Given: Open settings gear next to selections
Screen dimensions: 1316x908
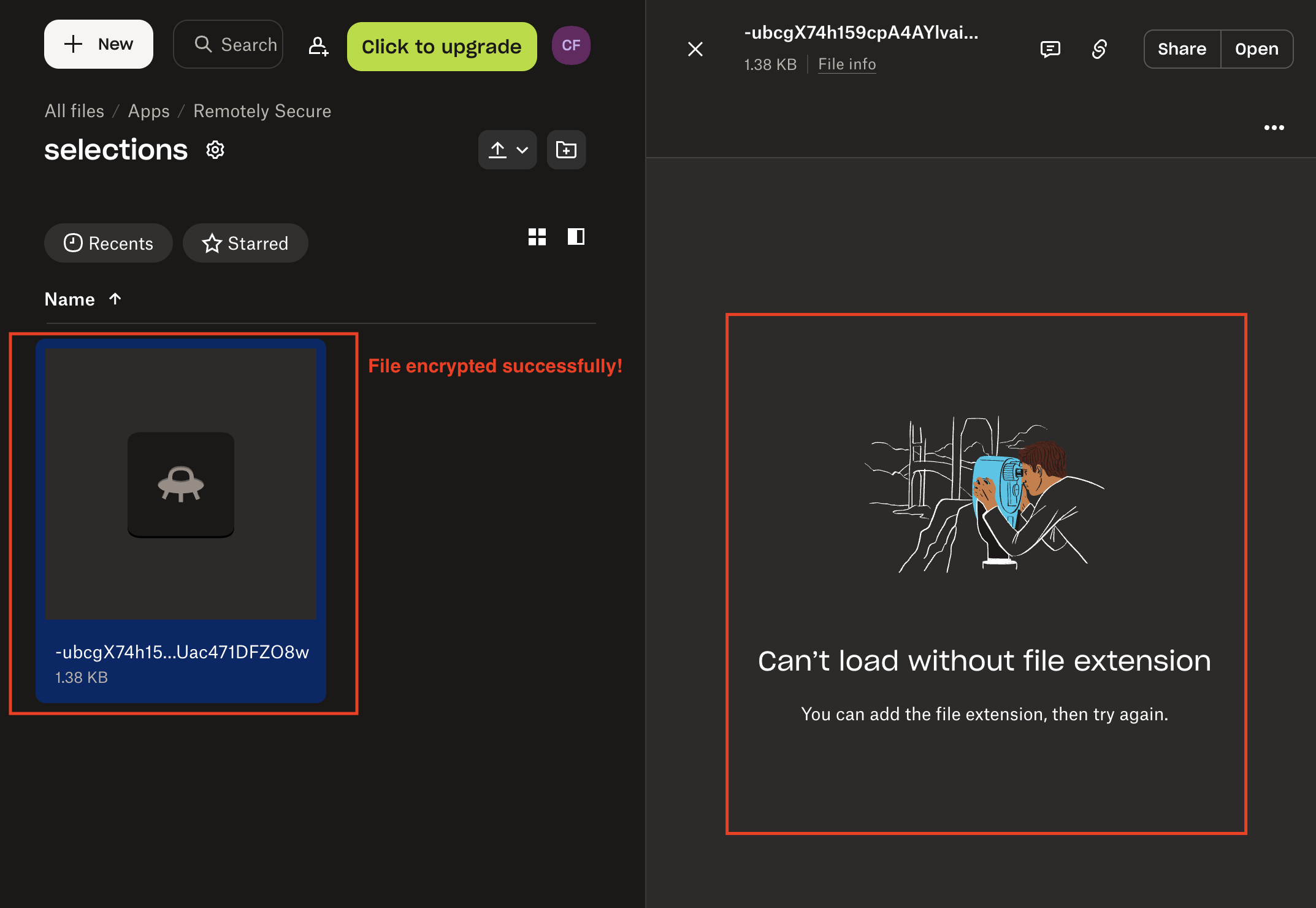Looking at the screenshot, I should coord(215,149).
